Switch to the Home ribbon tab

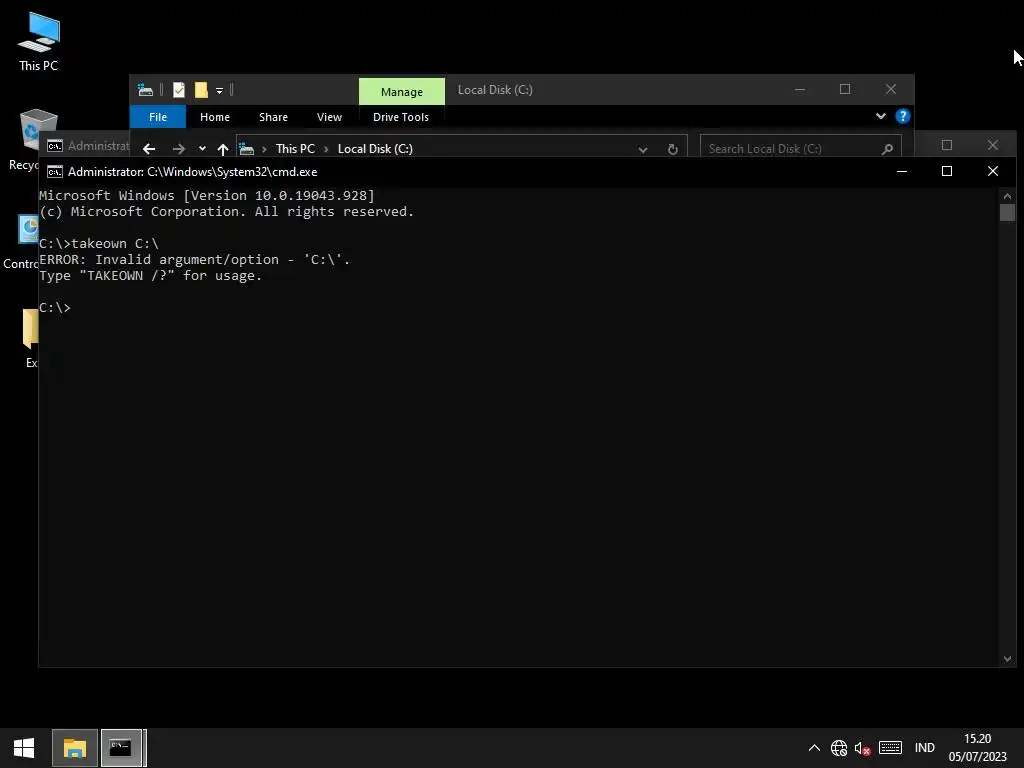[215, 117]
